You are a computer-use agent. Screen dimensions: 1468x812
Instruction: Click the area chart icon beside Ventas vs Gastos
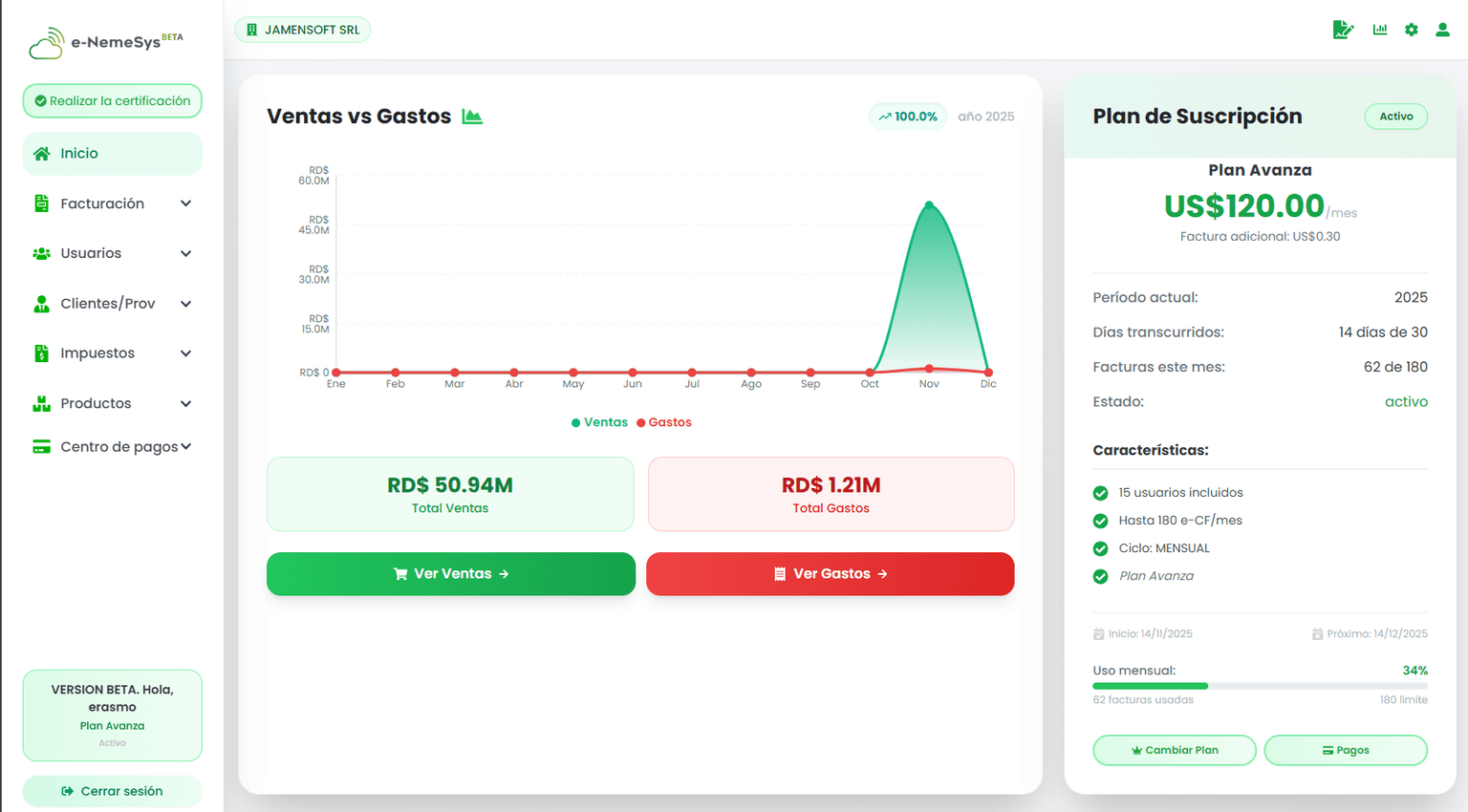click(x=472, y=117)
